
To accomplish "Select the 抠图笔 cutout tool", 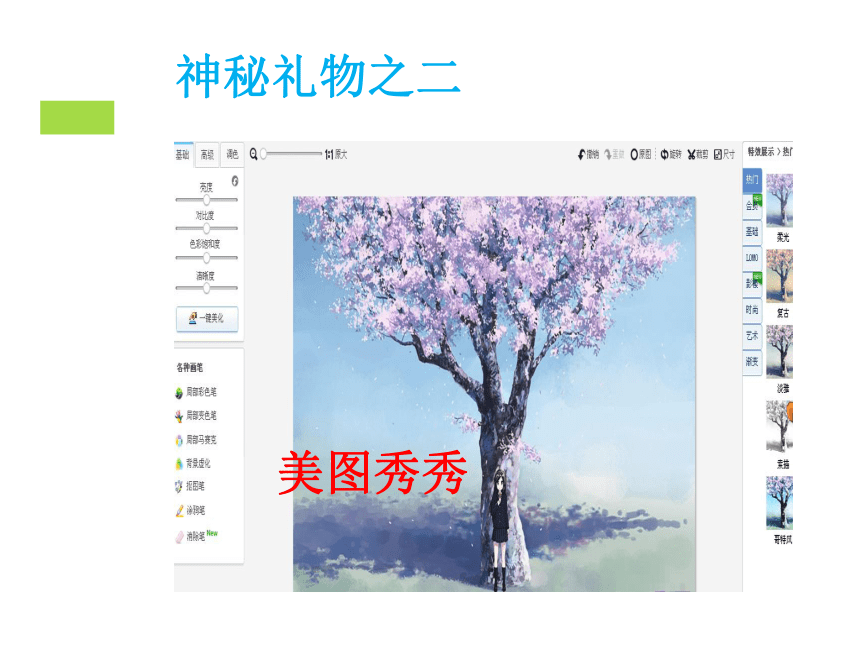I will (190, 486).
